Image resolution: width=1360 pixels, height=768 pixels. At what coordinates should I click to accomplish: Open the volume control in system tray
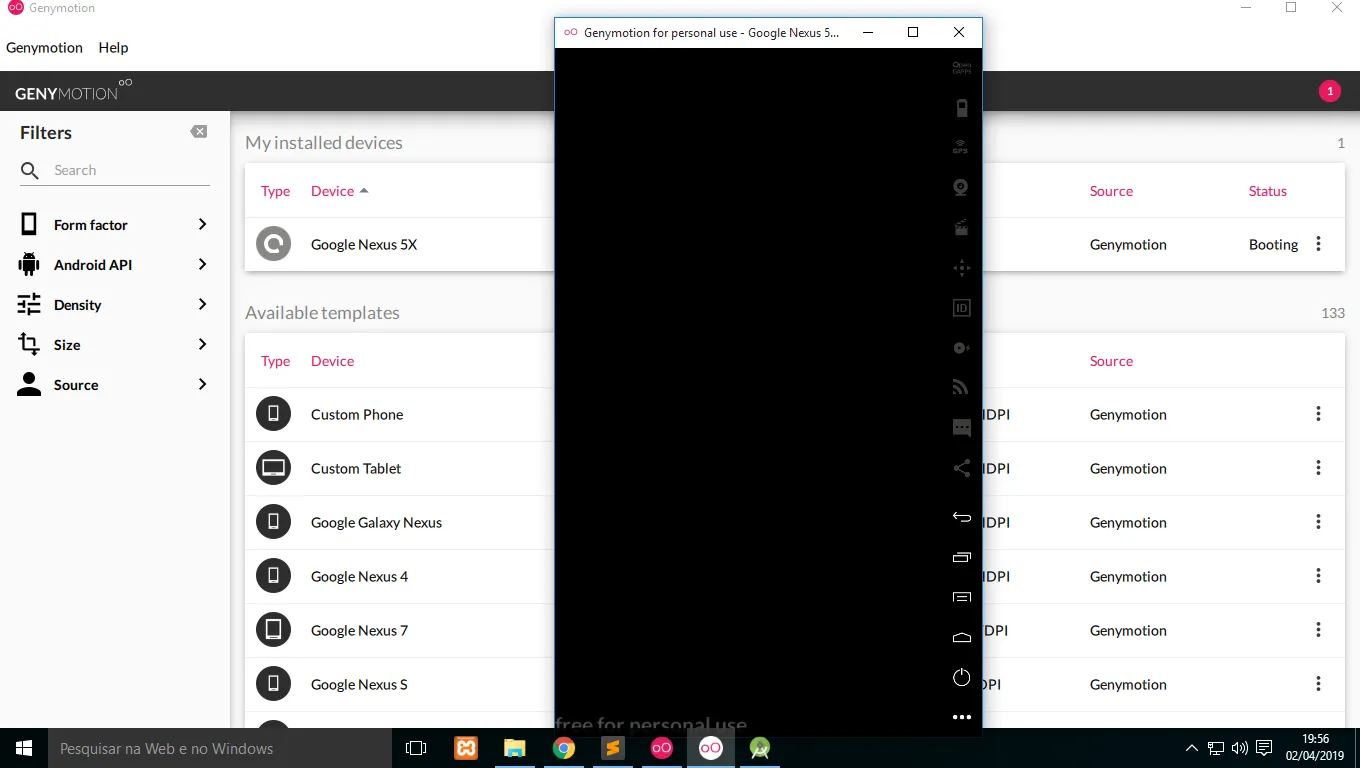(x=1240, y=748)
